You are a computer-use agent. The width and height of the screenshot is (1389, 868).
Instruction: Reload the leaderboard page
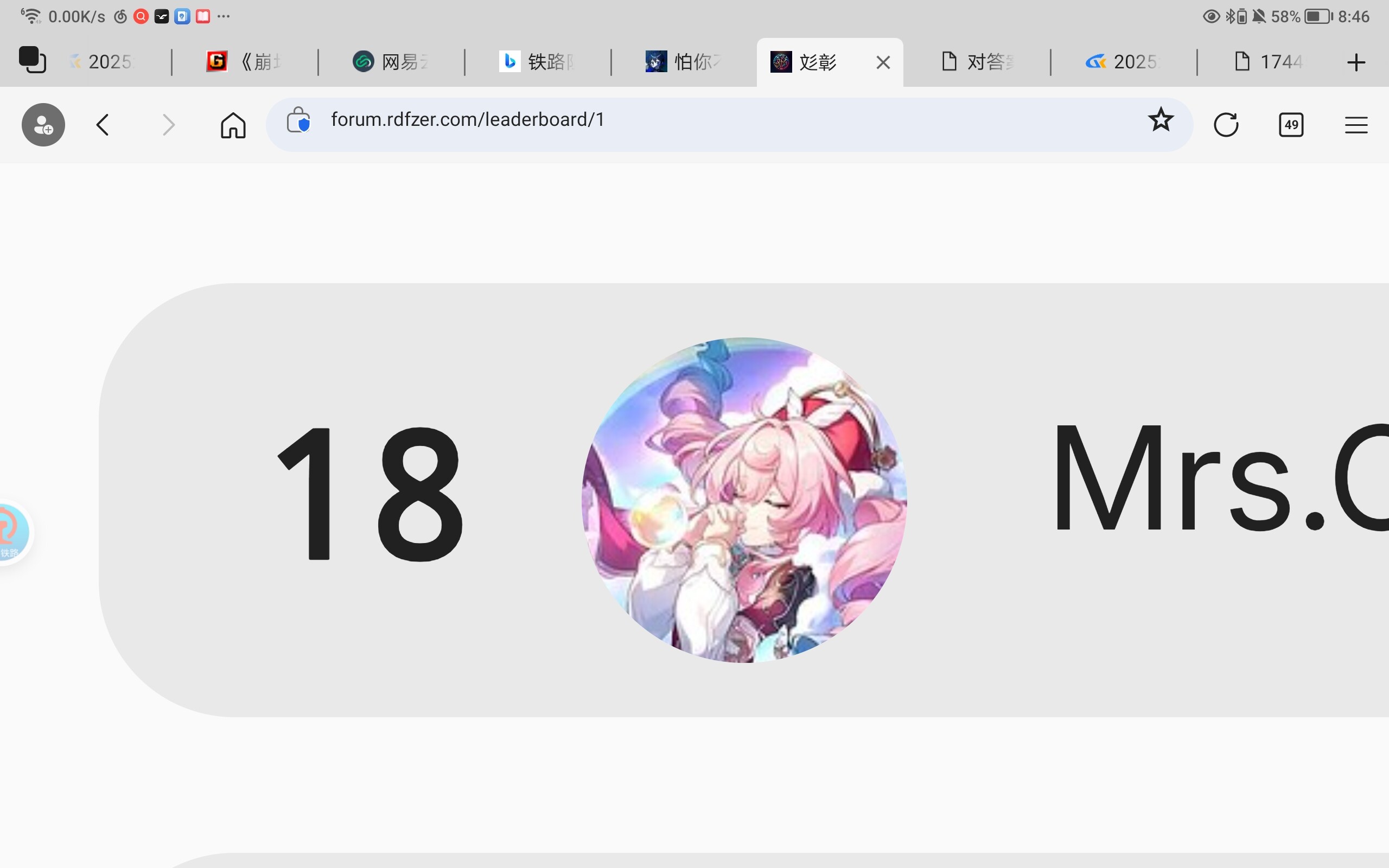[x=1226, y=125]
